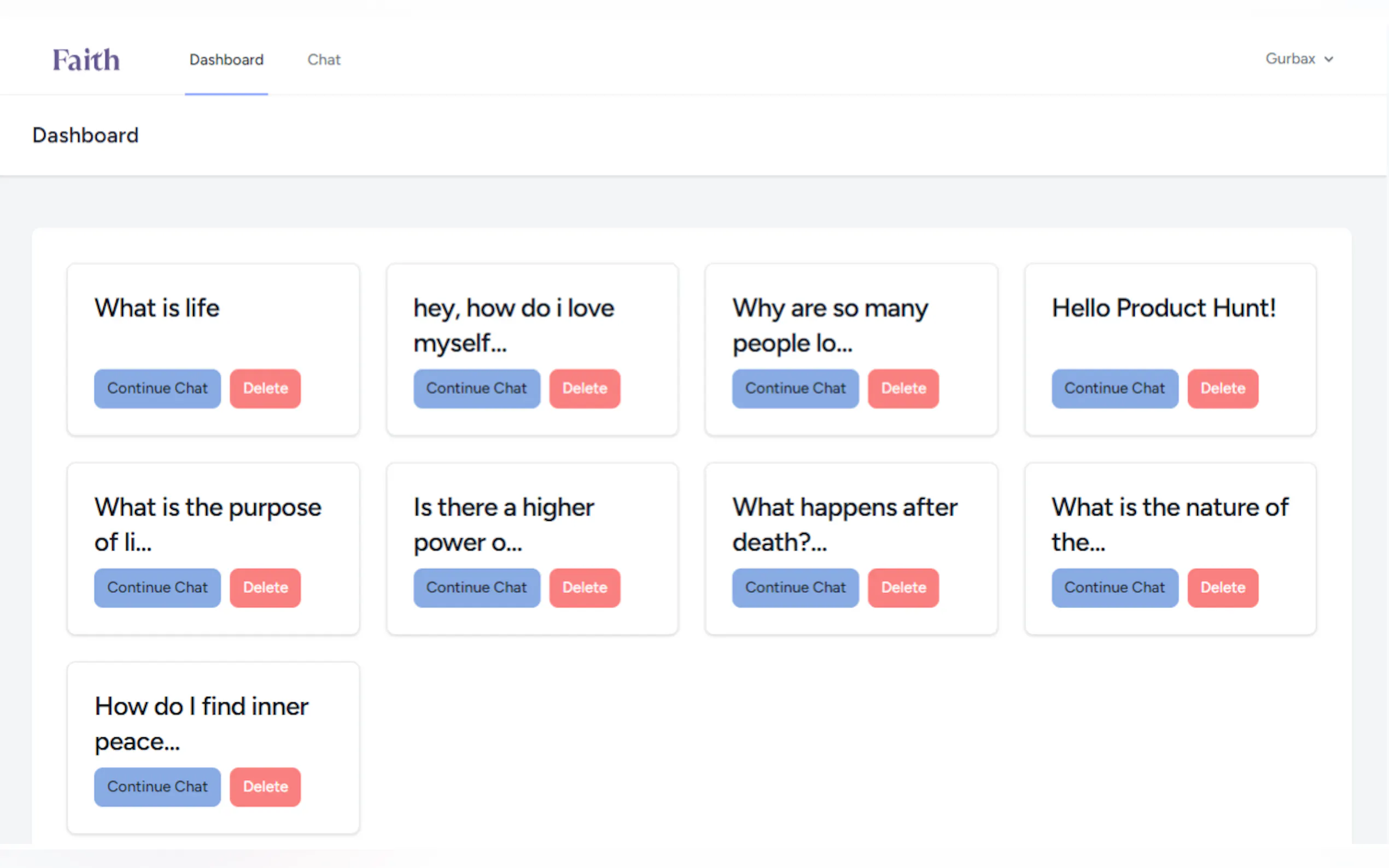Screen dimensions: 1389x868
Task: Continue 'How do I find inner peace' chat
Action: [x=157, y=787]
